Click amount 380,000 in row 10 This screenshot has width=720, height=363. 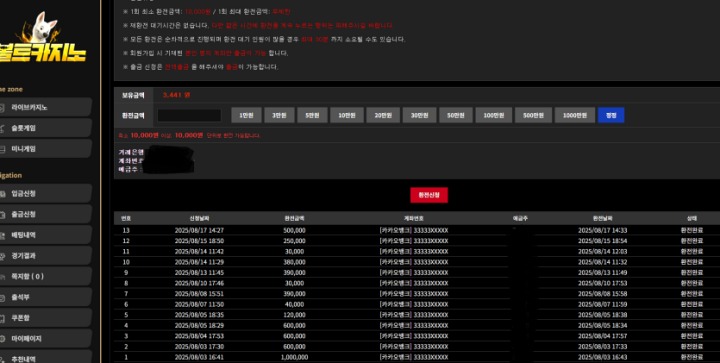[294, 262]
